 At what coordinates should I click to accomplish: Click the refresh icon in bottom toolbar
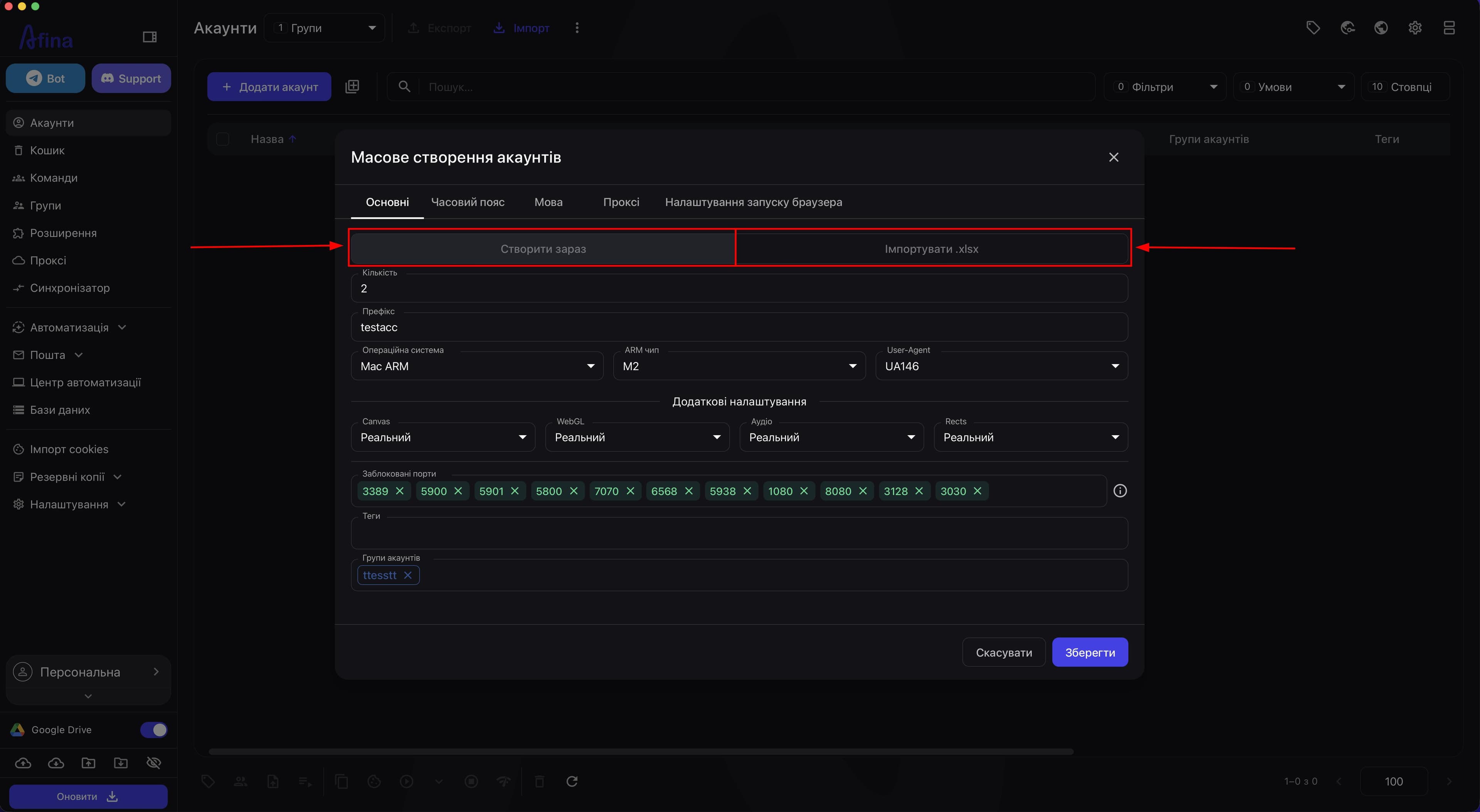572,781
